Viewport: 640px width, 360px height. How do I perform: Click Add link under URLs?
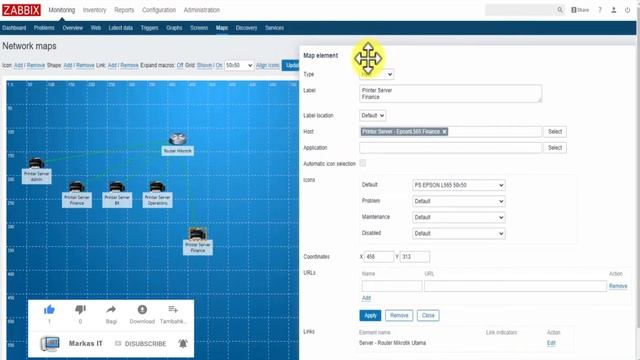366,298
